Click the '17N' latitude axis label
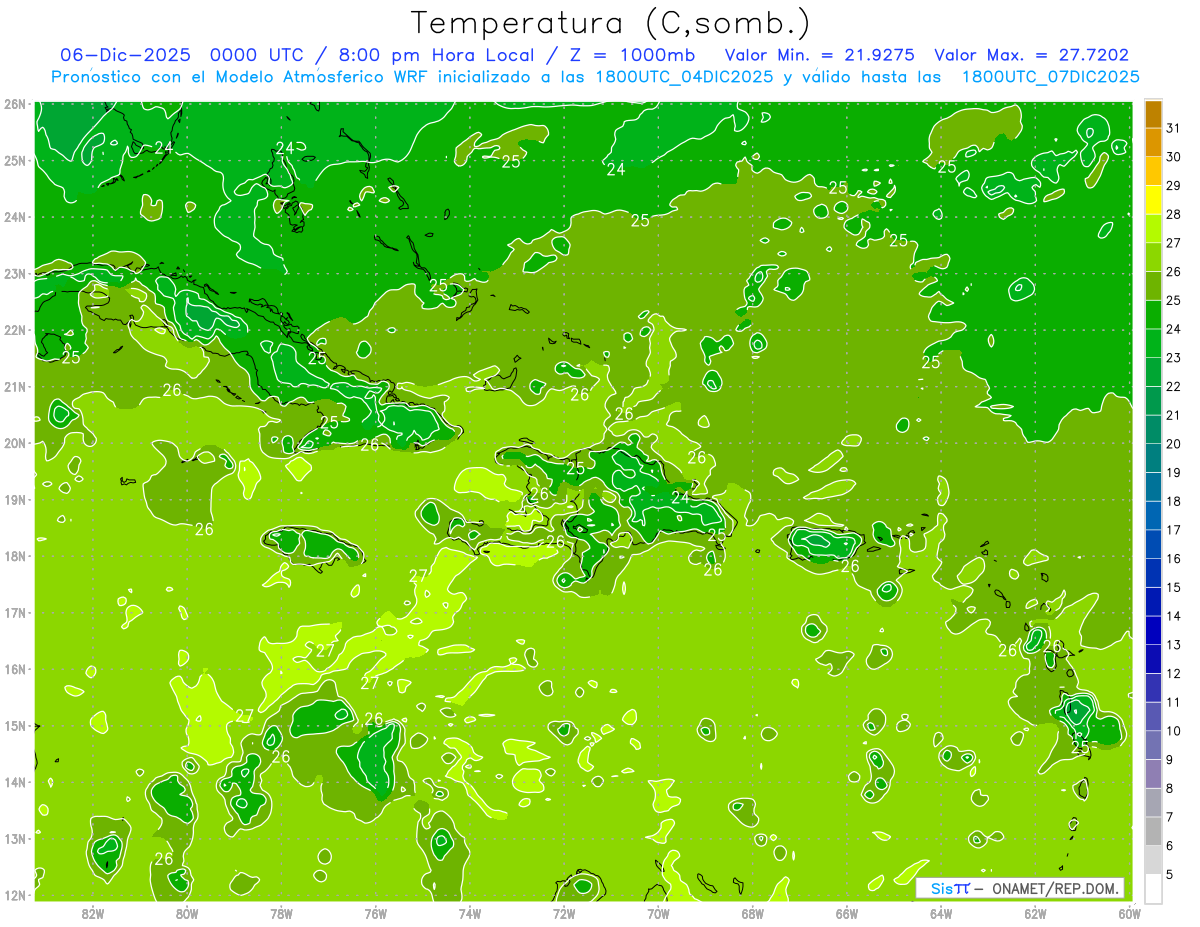 tap(15, 612)
